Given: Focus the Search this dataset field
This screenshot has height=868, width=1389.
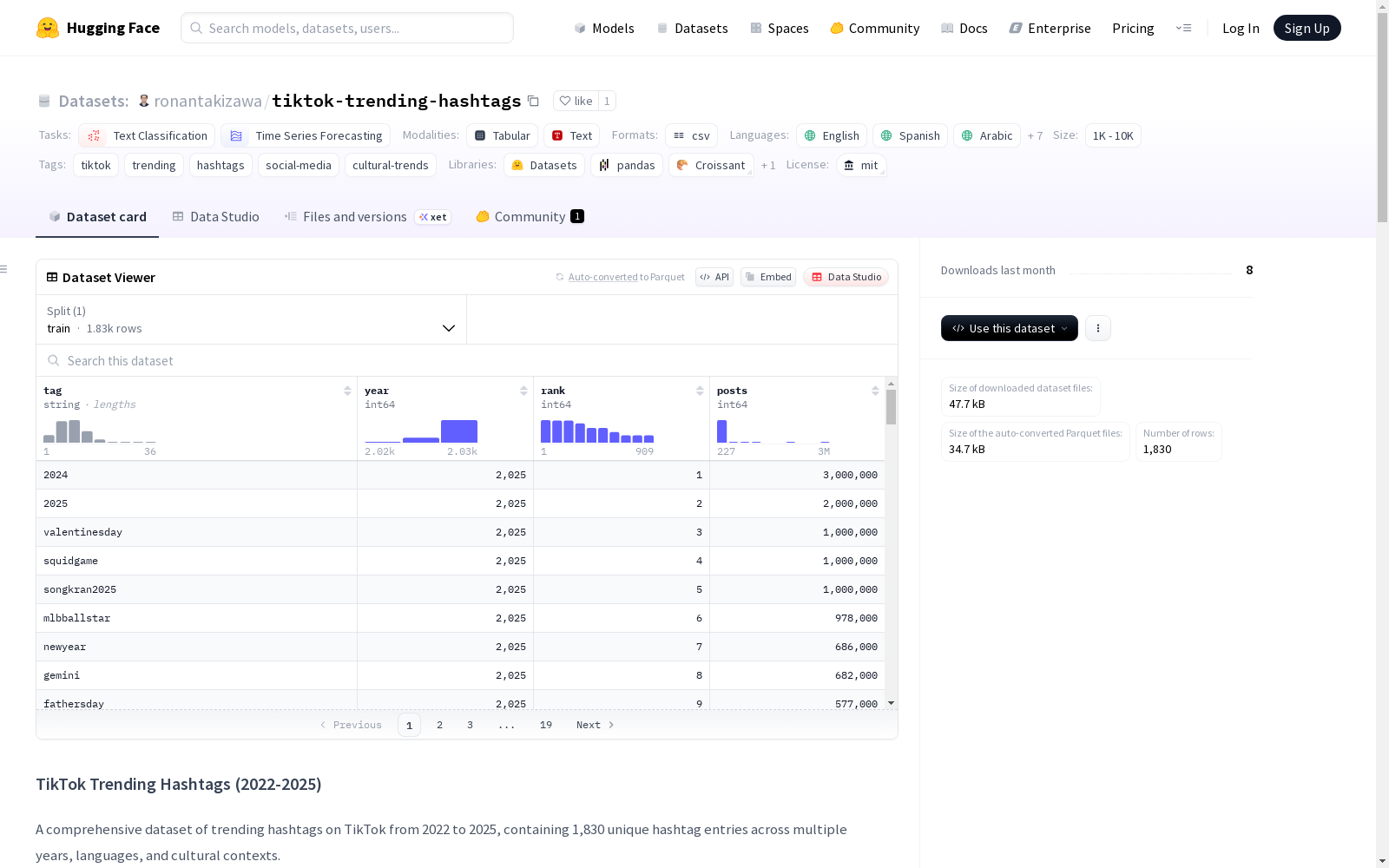Looking at the screenshot, I should [467, 360].
